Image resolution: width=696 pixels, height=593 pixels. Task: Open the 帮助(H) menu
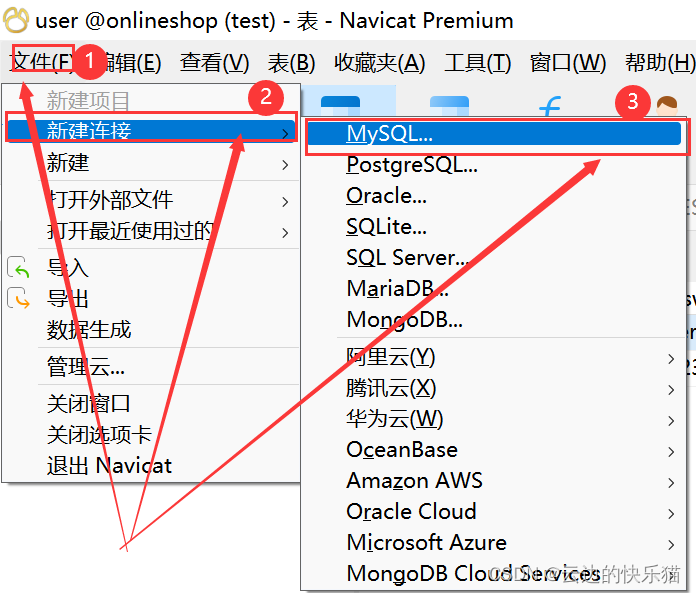(660, 63)
